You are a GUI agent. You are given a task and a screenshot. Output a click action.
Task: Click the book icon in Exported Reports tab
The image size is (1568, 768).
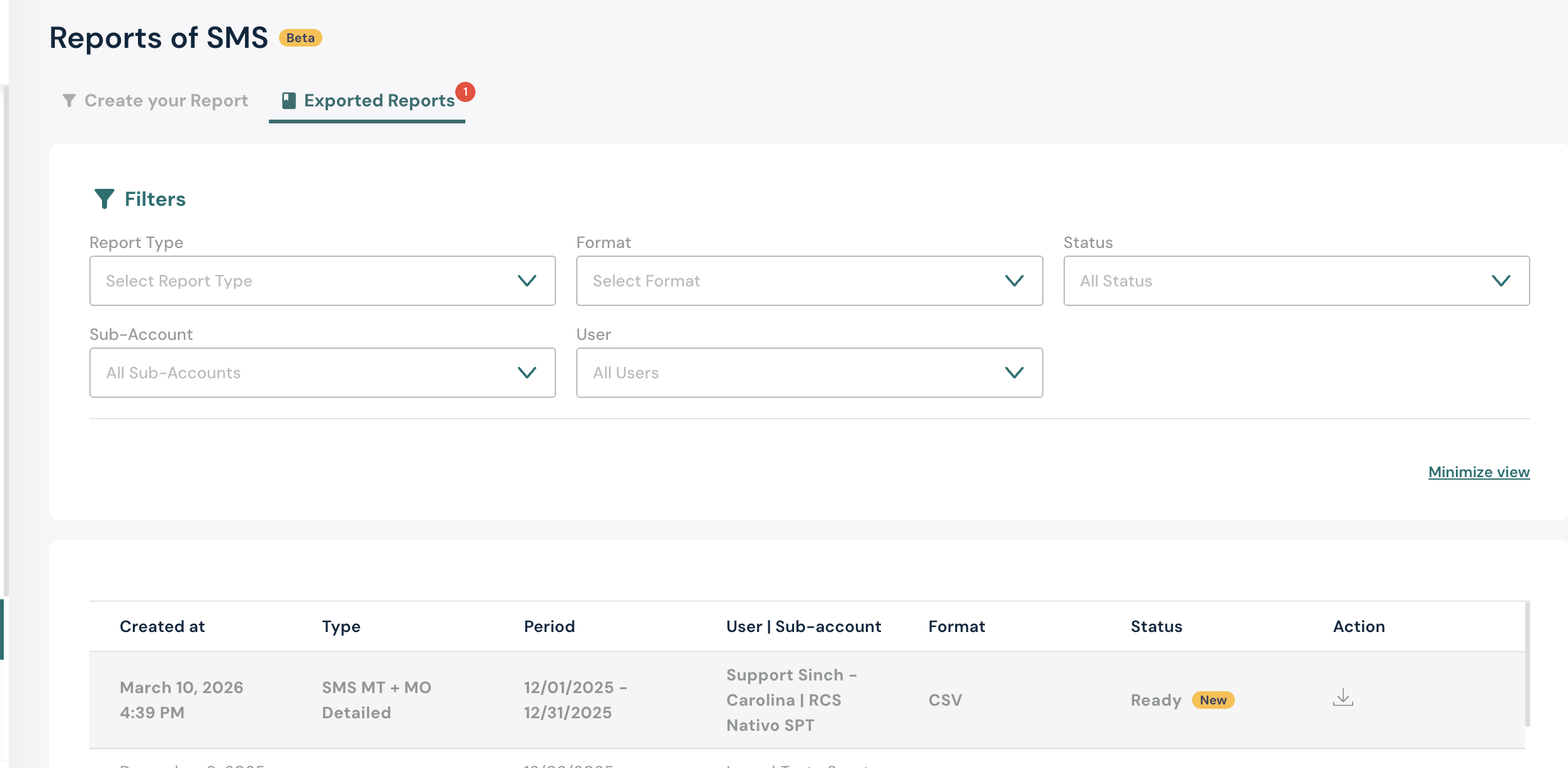(289, 101)
